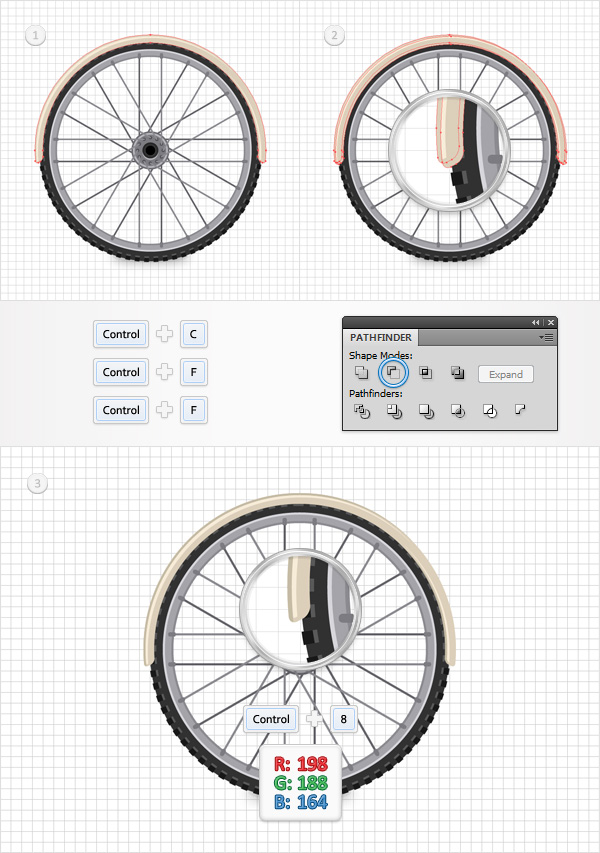600x853 pixels.
Task: Click the Minus Back pathfinder icon
Action: coord(520,409)
